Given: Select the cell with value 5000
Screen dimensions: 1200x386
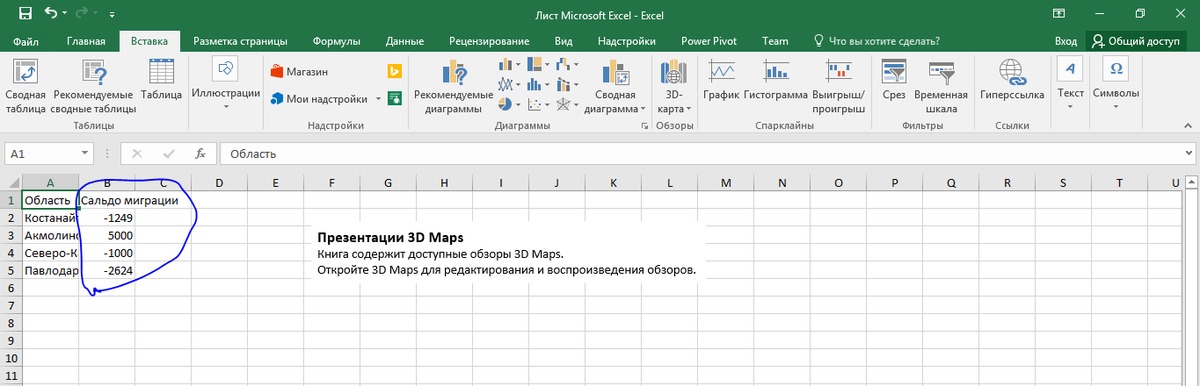Looking at the screenshot, I should click(106, 235).
